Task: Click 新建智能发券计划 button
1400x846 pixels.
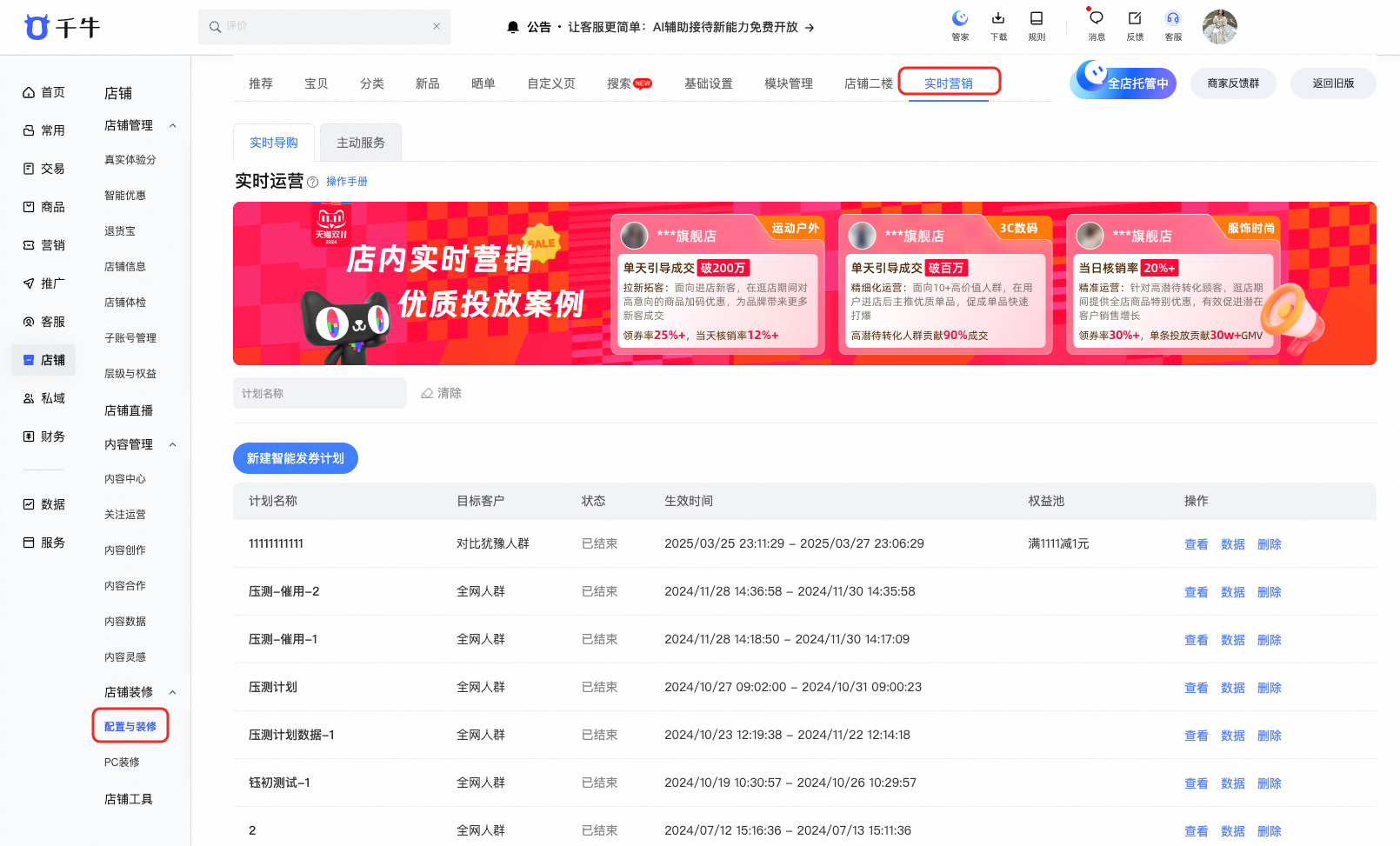Action: point(296,458)
